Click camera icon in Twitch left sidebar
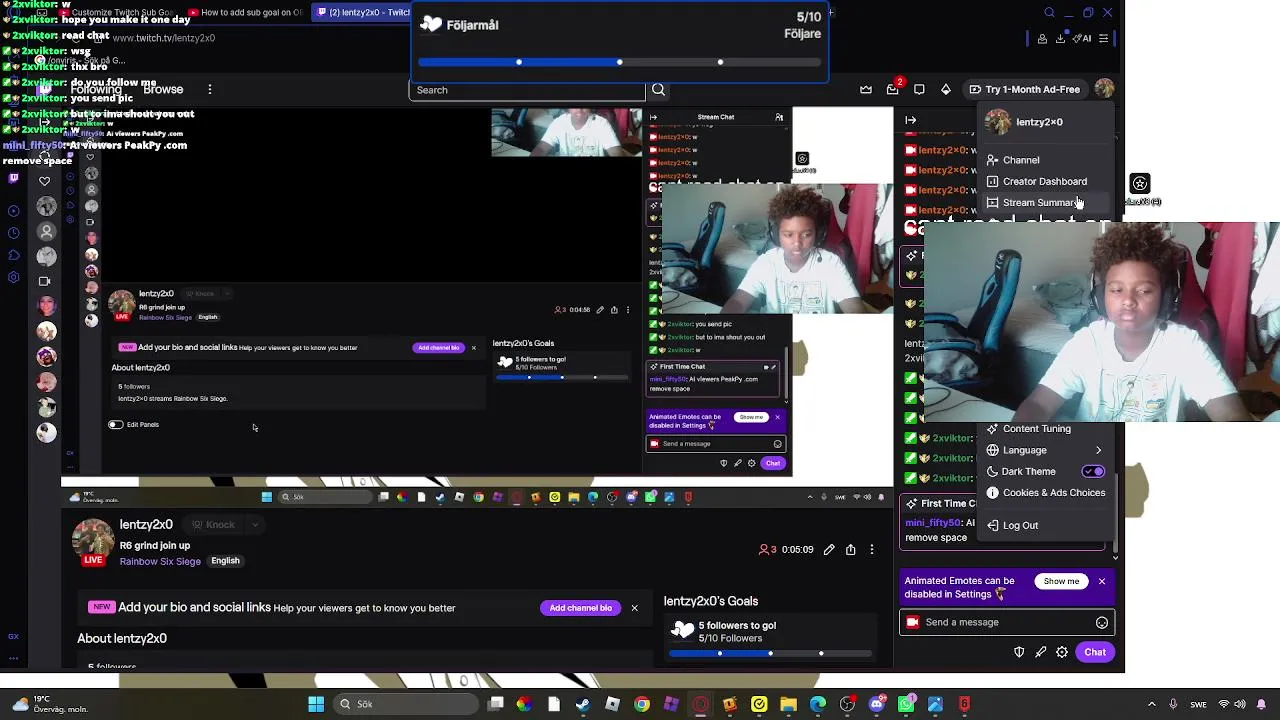The height and width of the screenshot is (720, 1280). tap(44, 281)
